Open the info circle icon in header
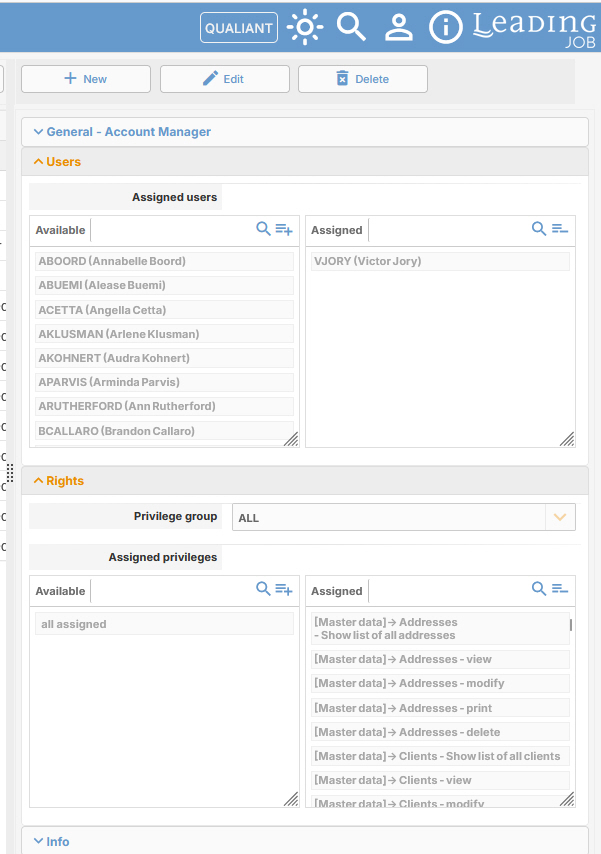Image resolution: width=601 pixels, height=854 pixels. pos(446,27)
